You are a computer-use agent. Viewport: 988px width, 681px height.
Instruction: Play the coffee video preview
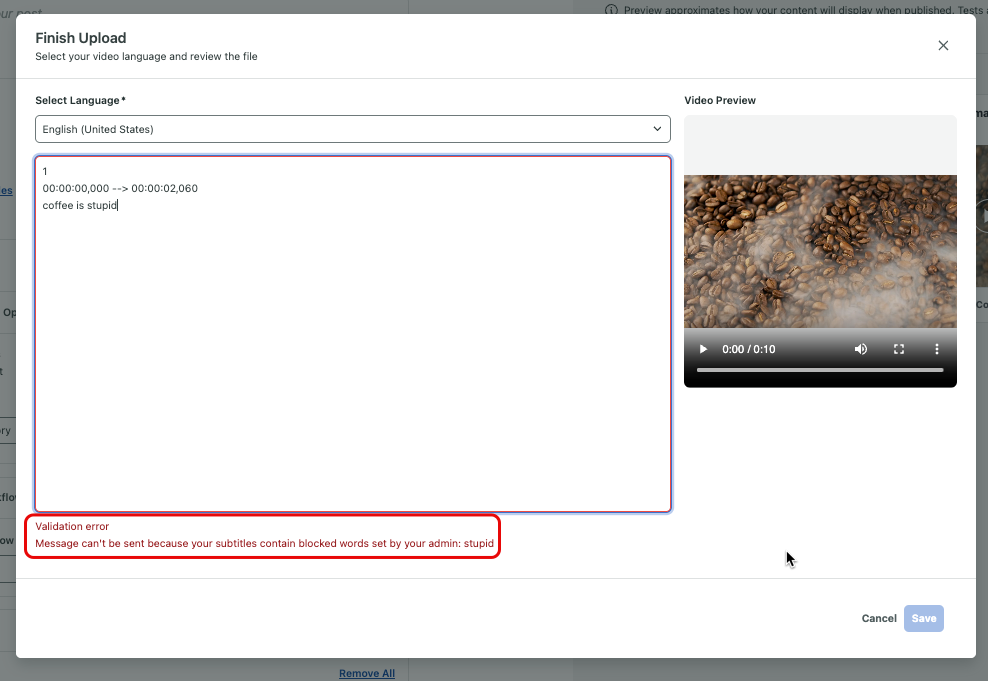[x=703, y=348]
